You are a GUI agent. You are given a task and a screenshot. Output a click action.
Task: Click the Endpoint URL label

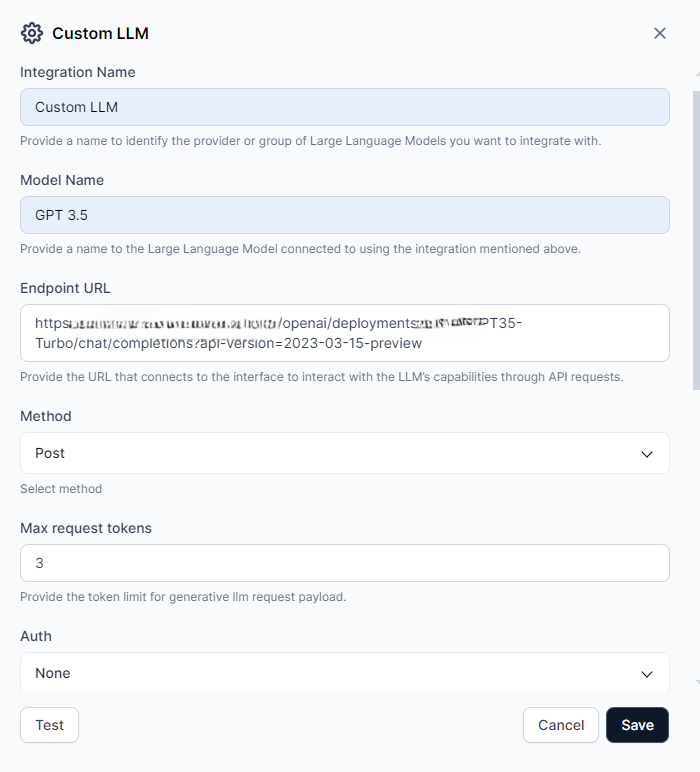pyautogui.click(x=65, y=288)
